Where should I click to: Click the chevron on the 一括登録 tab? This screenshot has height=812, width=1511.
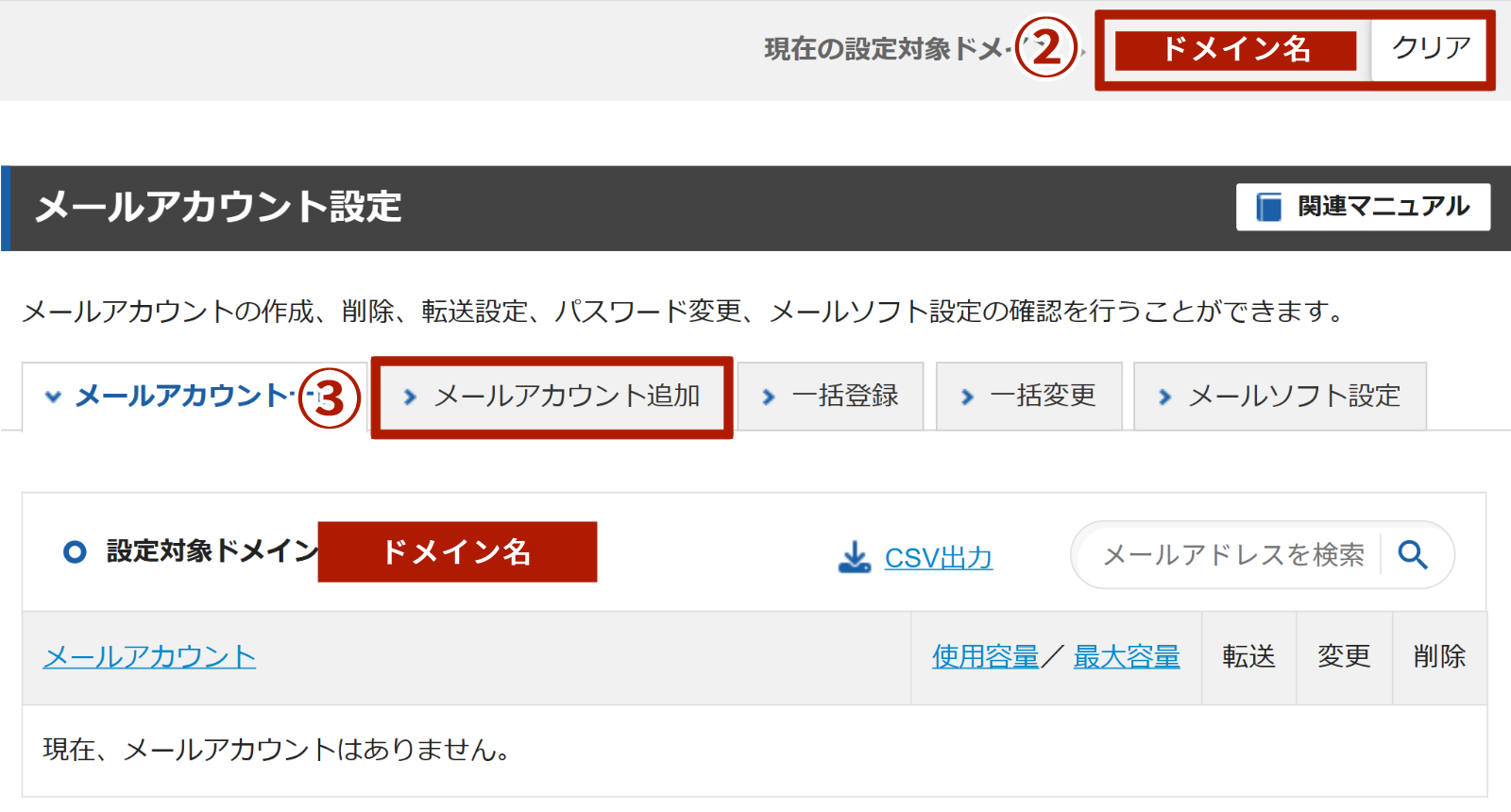(769, 398)
